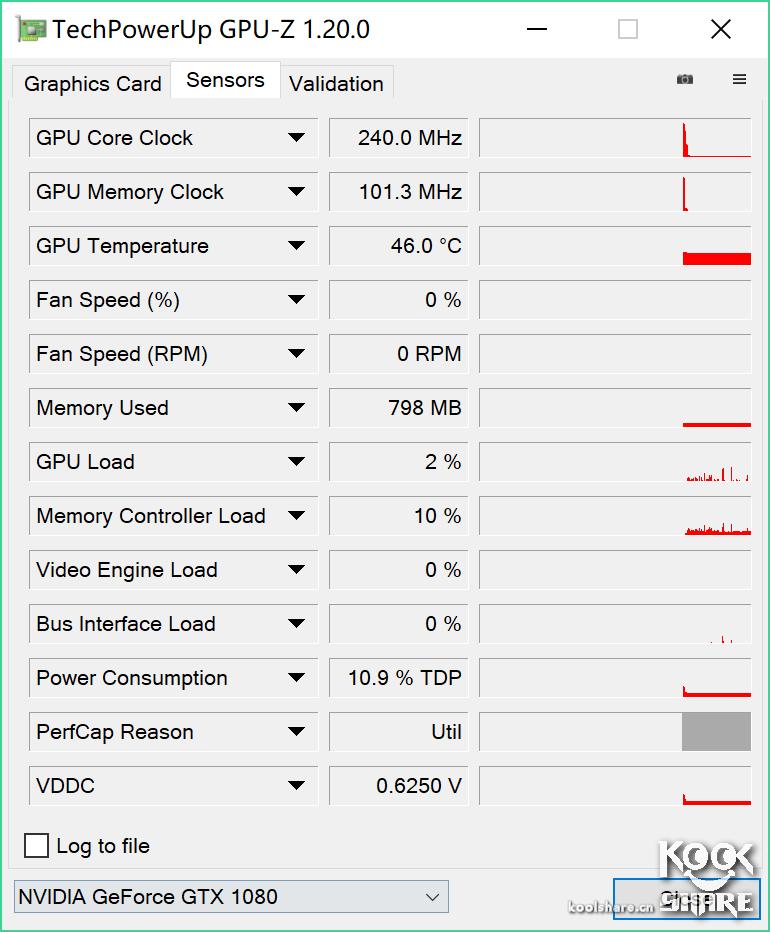Open the Fan Speed (%) dropdown

298,299
